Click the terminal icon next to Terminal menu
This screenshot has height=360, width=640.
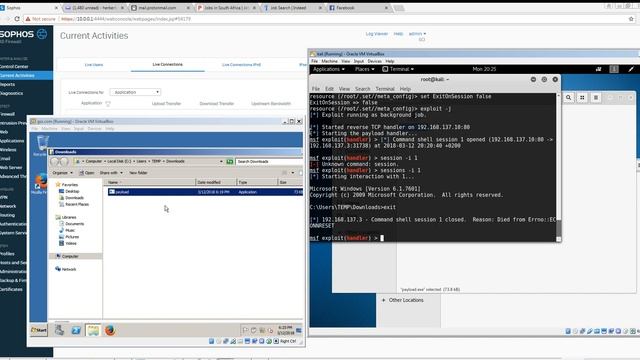pos(385,69)
